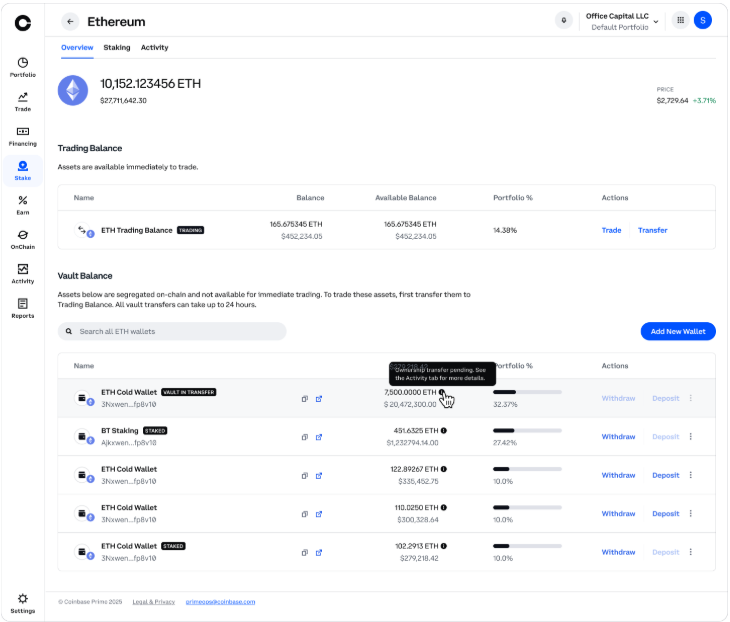Copy address of the 7,500.0000 ETH wallet
The width and height of the screenshot is (730, 622).
(304, 399)
